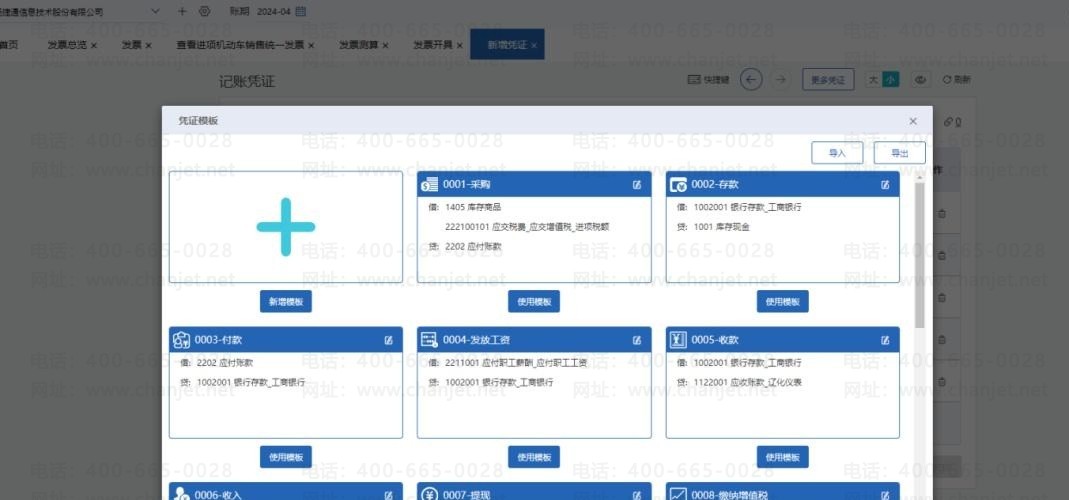This screenshot has width=1069, height=500.
Task: Click the 刷新 refresh icon
Action: coord(947,80)
